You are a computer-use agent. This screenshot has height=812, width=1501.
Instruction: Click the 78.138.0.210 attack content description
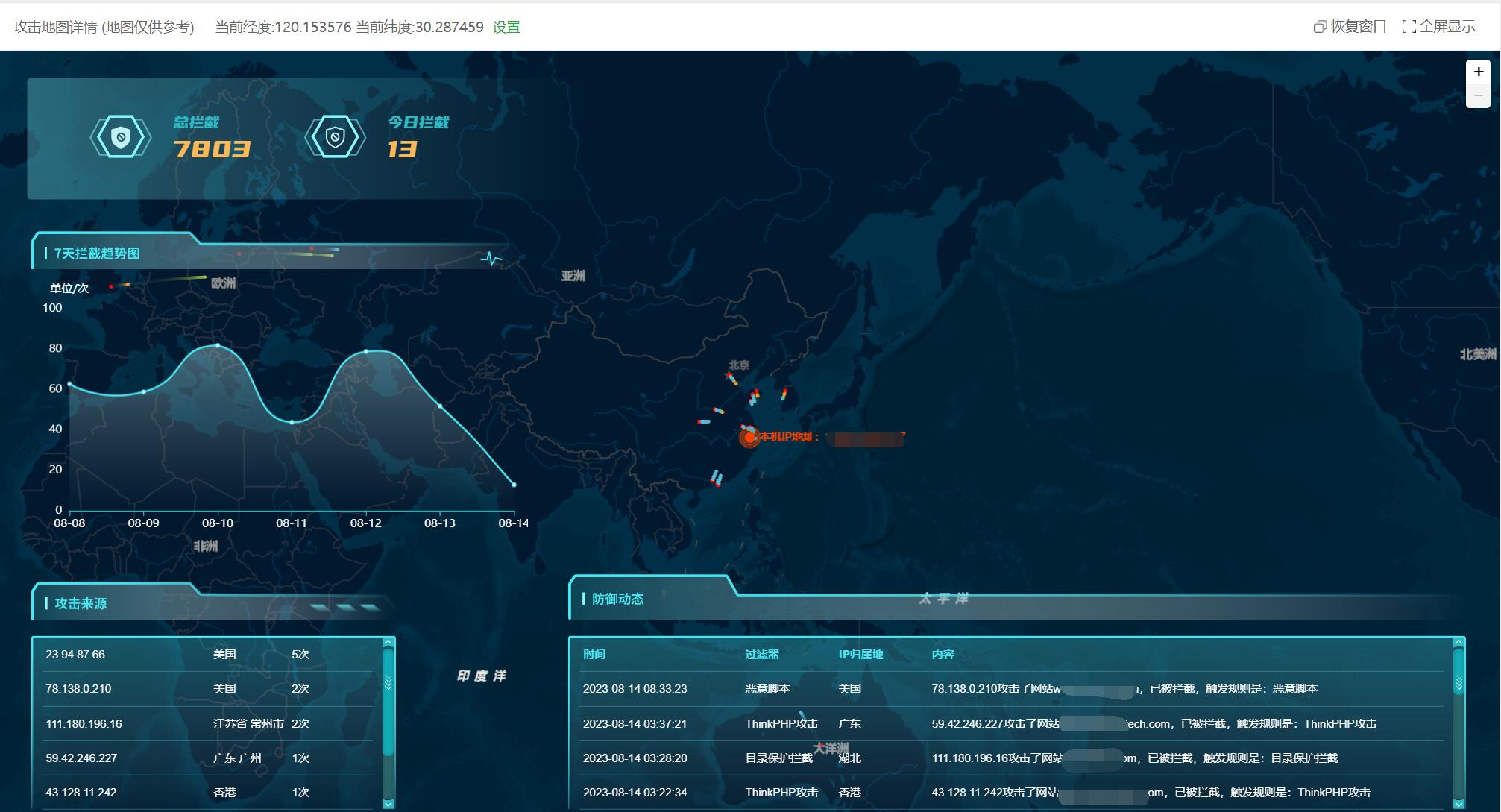coord(1124,689)
